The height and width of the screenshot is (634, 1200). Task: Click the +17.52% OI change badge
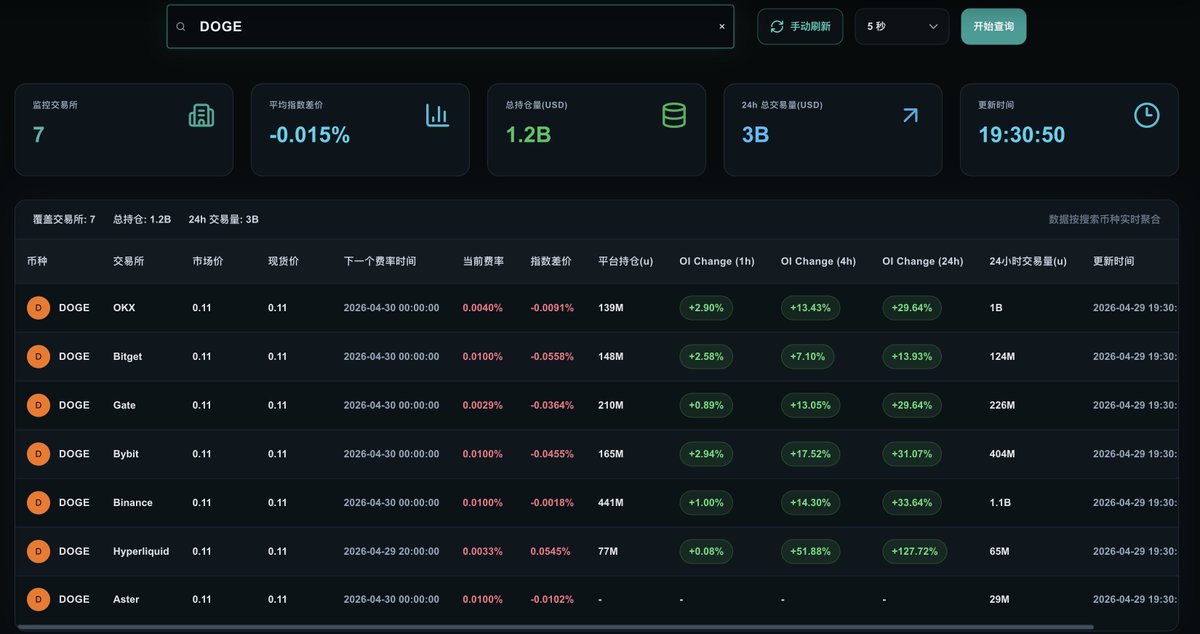810,454
